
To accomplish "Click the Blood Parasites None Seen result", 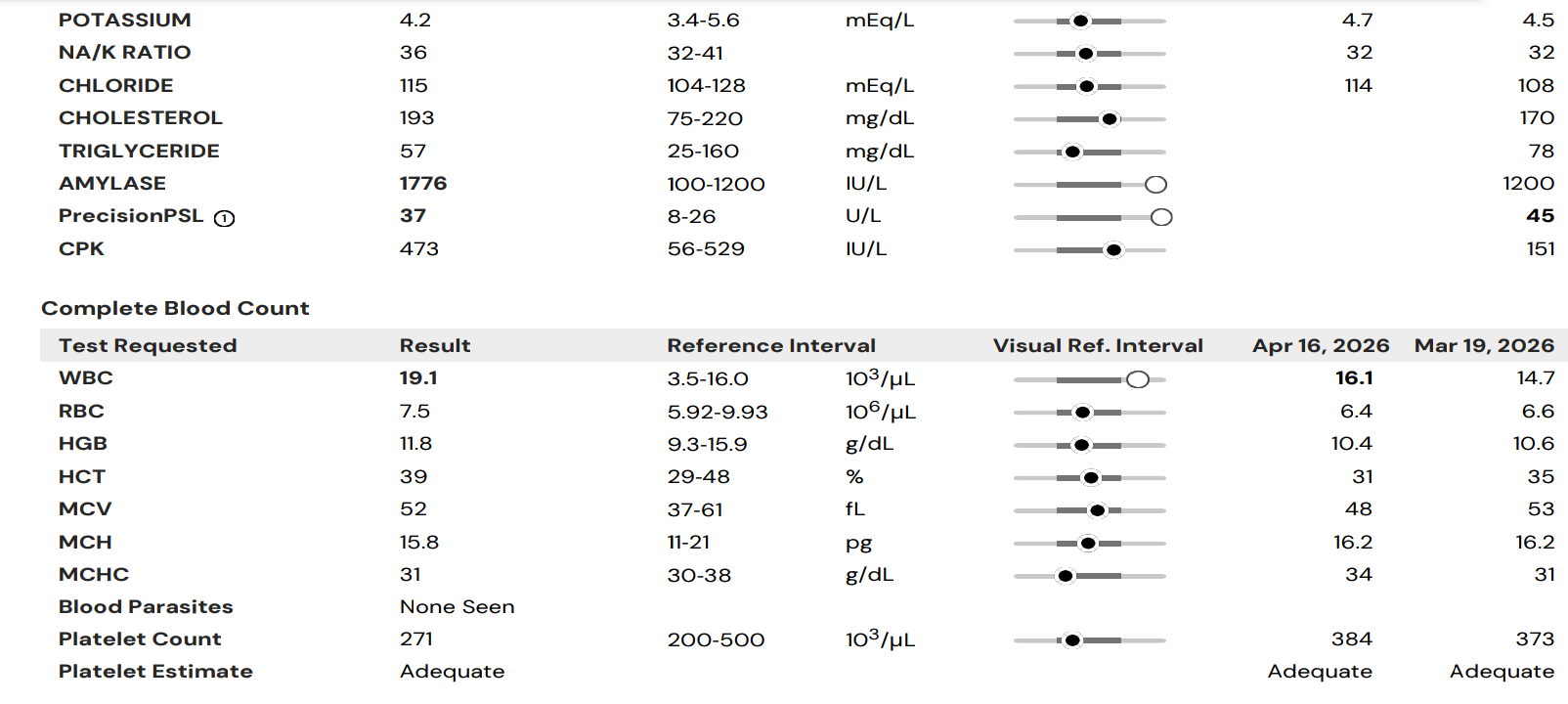I will click(x=457, y=606).
